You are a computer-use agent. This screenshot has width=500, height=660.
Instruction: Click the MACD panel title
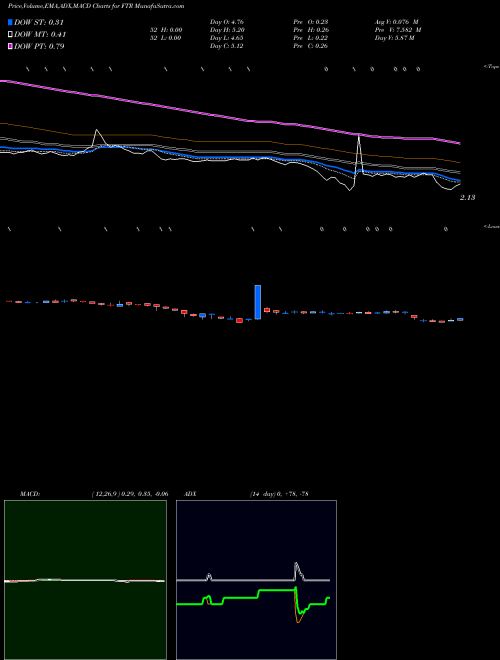point(30,494)
